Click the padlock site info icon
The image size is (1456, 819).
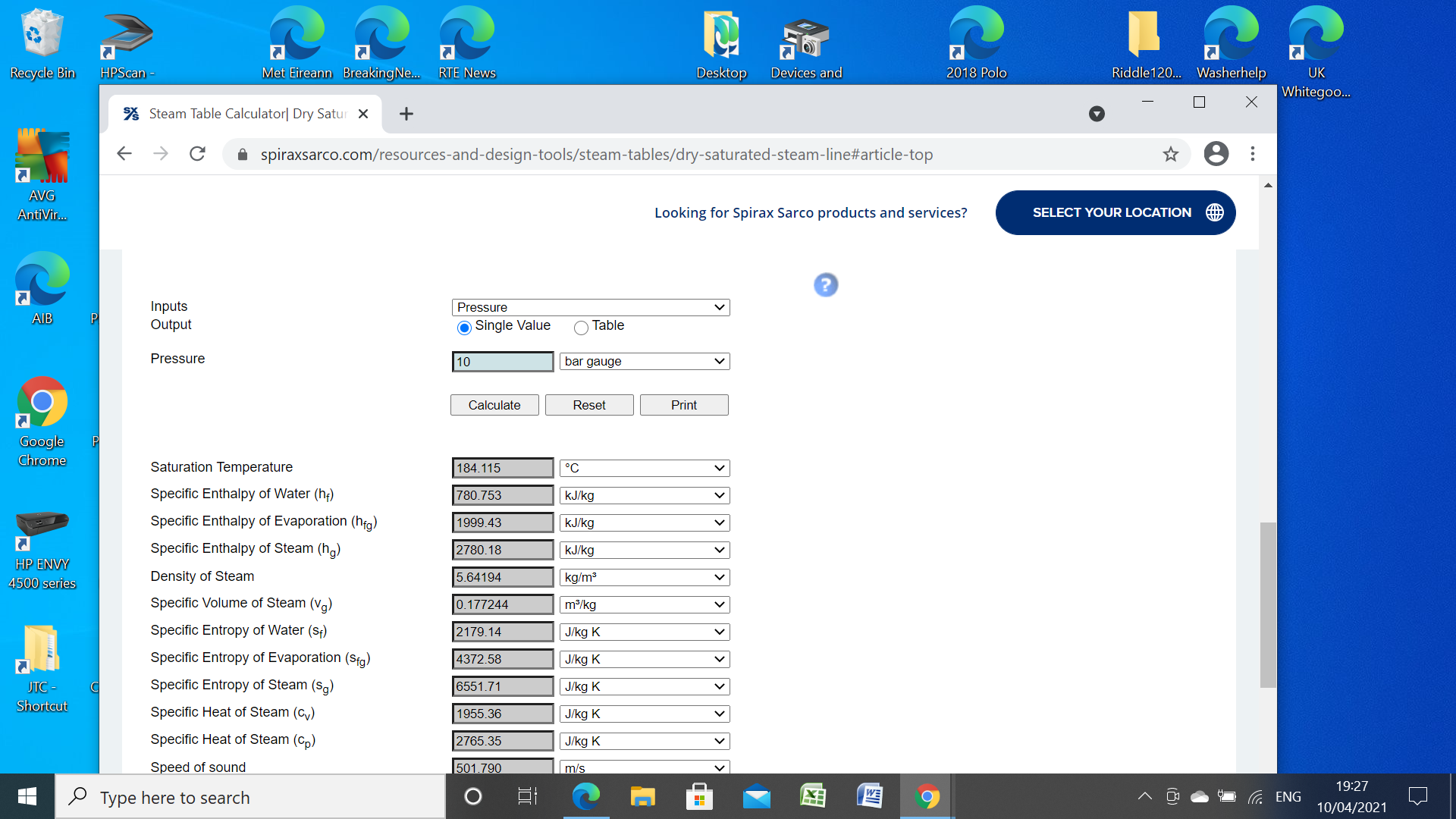(x=243, y=155)
